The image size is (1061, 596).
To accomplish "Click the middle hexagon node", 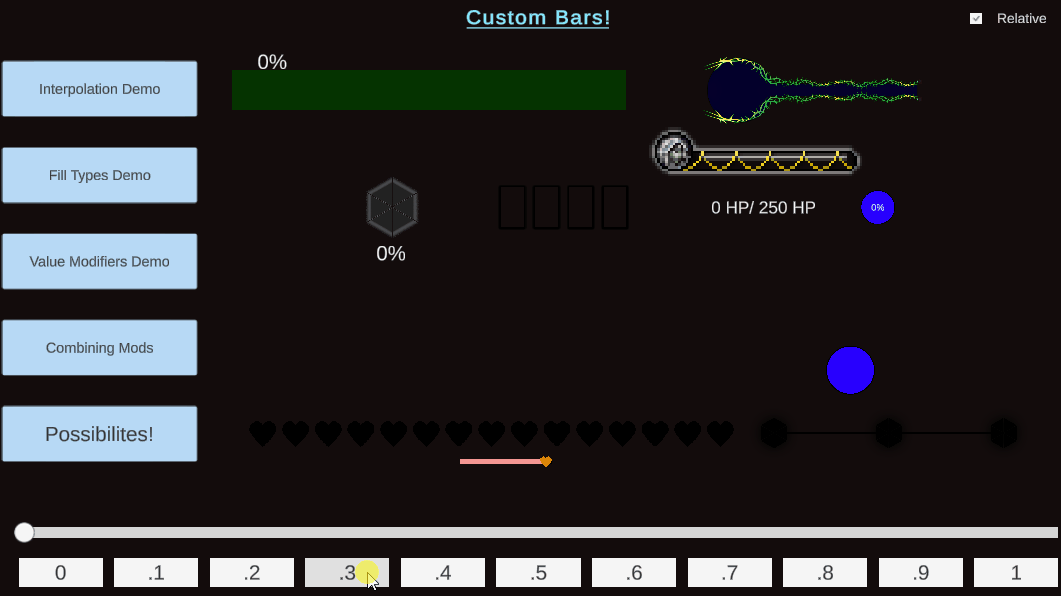I will click(888, 433).
